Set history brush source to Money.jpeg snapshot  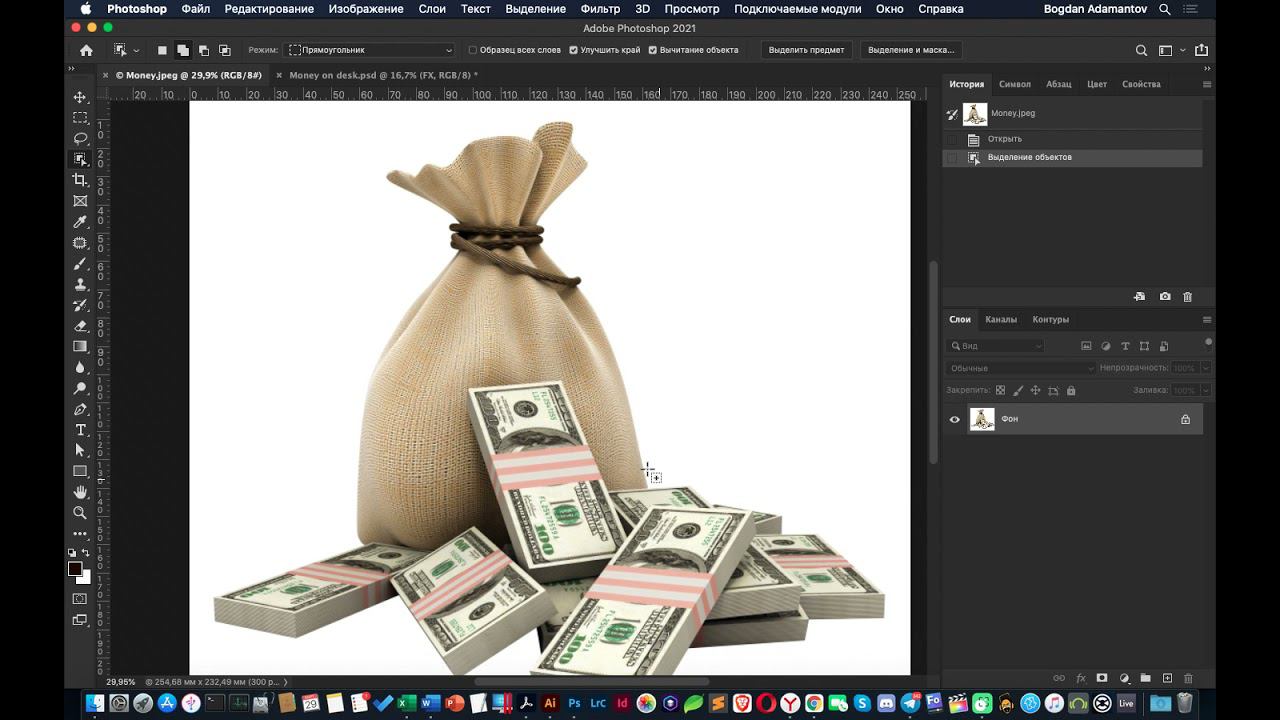(953, 114)
